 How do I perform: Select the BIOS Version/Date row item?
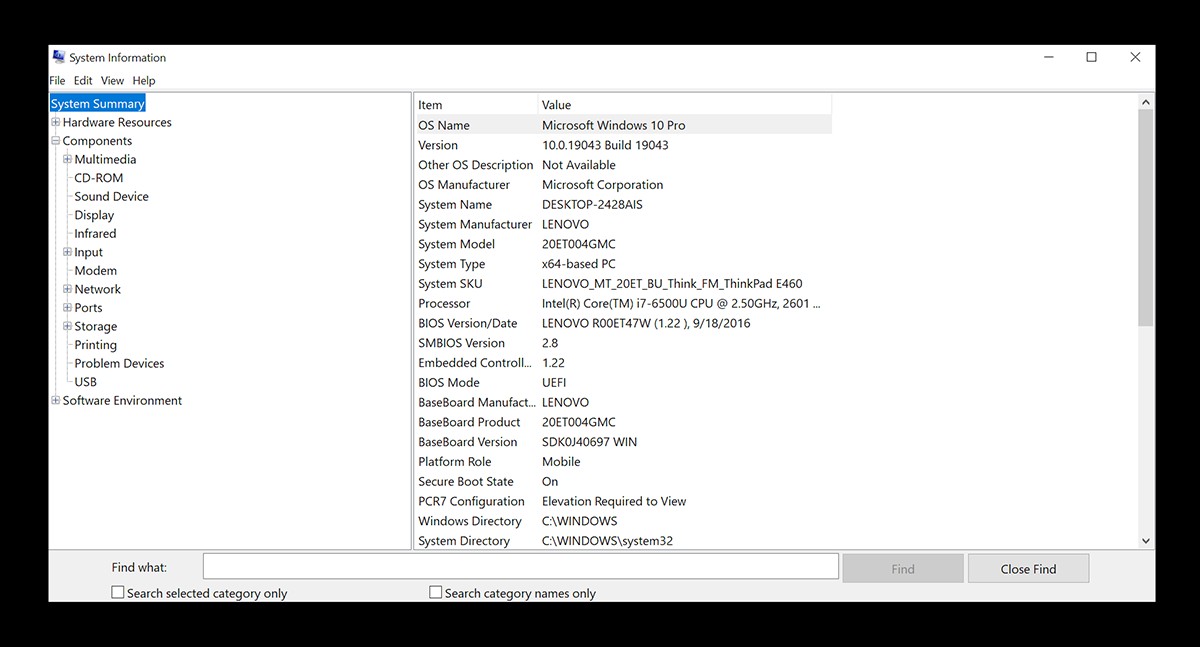[468, 323]
